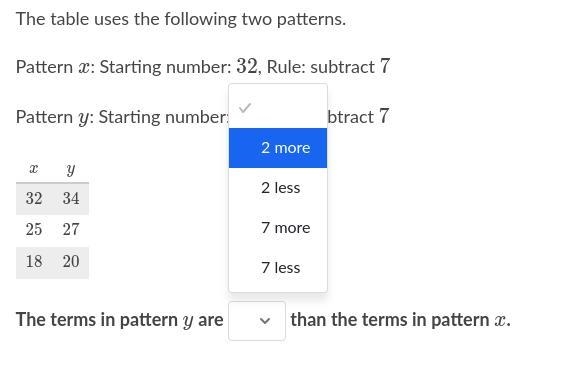Choose the "2 more" dropdown option
This screenshot has width=577, height=372.
(278, 148)
